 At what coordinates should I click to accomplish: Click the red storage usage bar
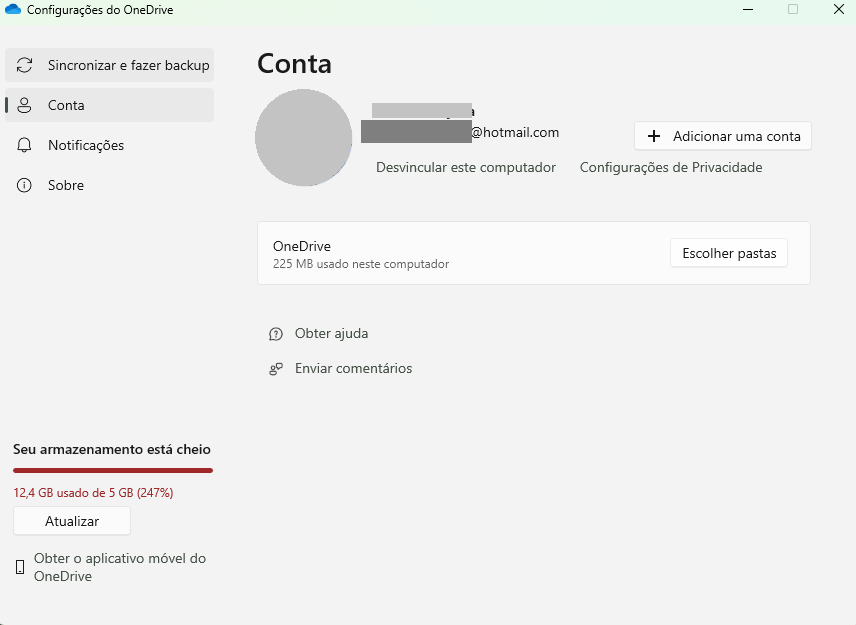pyautogui.click(x=113, y=471)
